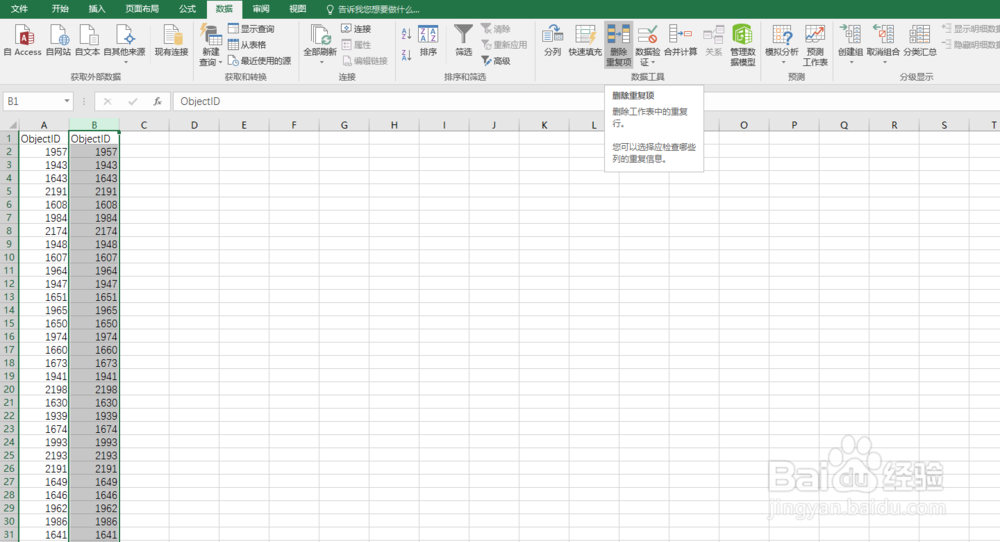Click the Name Box showing B1
Image resolution: width=1000 pixels, height=542 pixels.
(x=33, y=101)
